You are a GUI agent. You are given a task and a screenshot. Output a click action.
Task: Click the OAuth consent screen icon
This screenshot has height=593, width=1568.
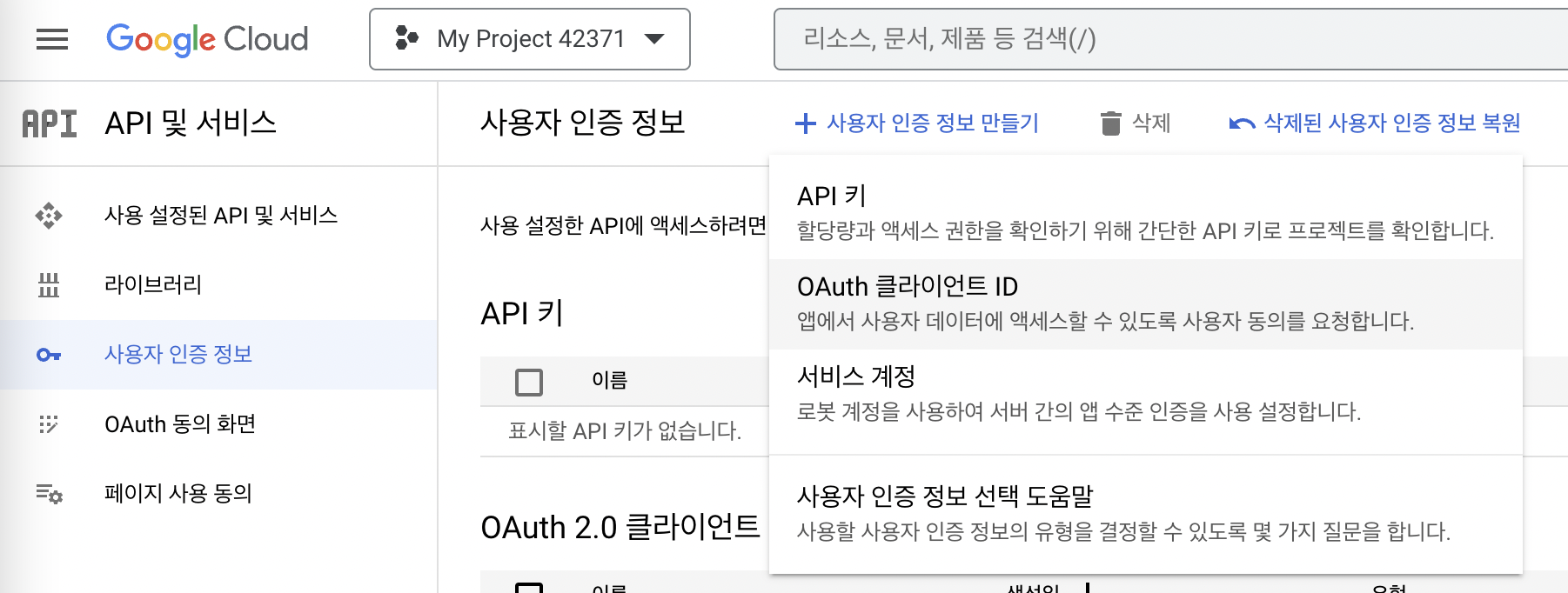[x=49, y=424]
